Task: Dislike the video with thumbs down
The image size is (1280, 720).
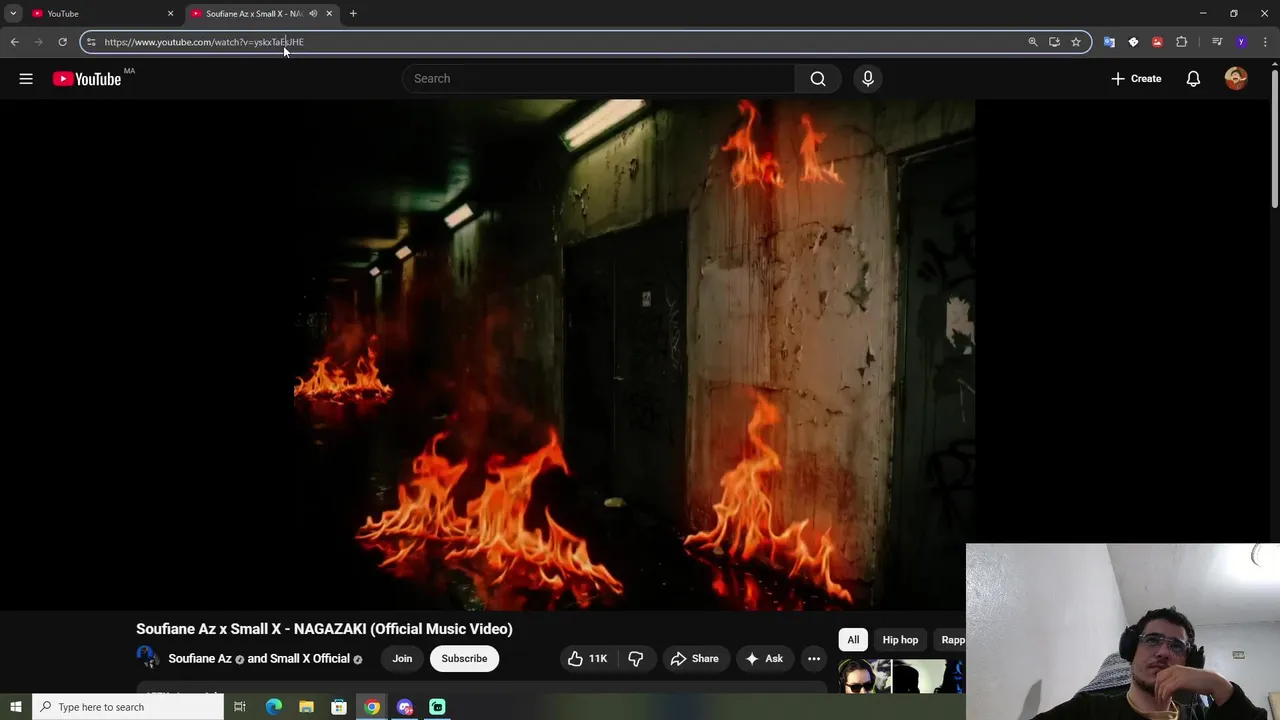Action: (x=636, y=658)
